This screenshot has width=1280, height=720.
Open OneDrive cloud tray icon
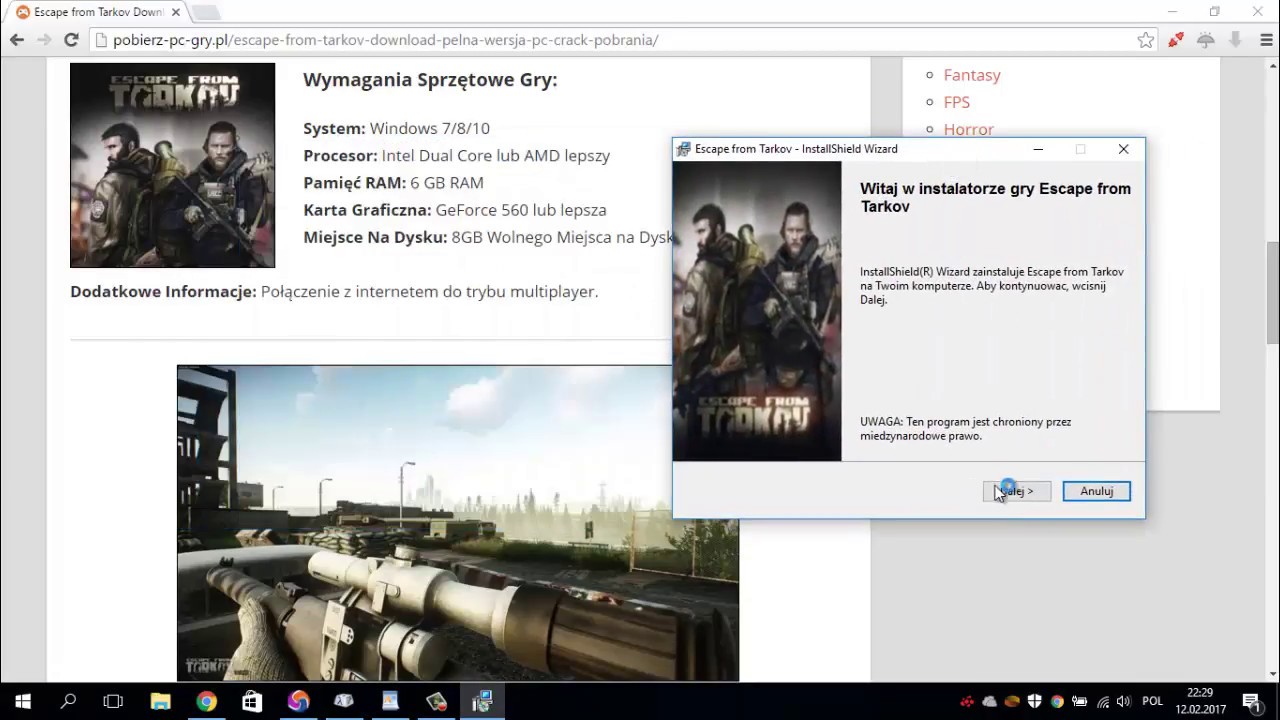coord(989,701)
